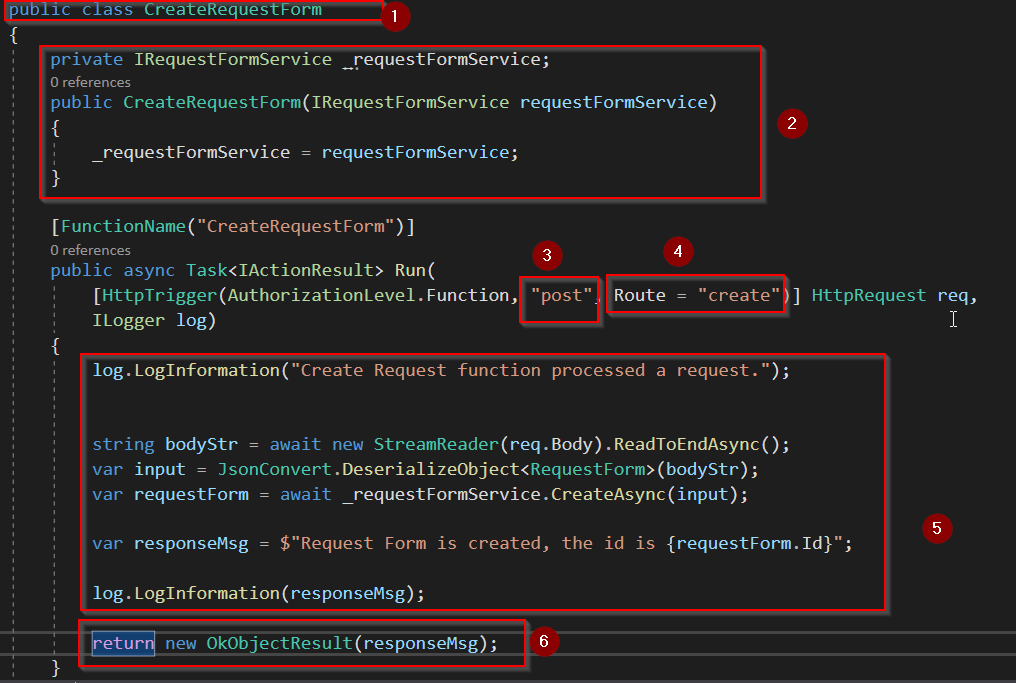The height and width of the screenshot is (683, 1016).
Task: Click await on the StreamReader line
Action: [x=295, y=445]
